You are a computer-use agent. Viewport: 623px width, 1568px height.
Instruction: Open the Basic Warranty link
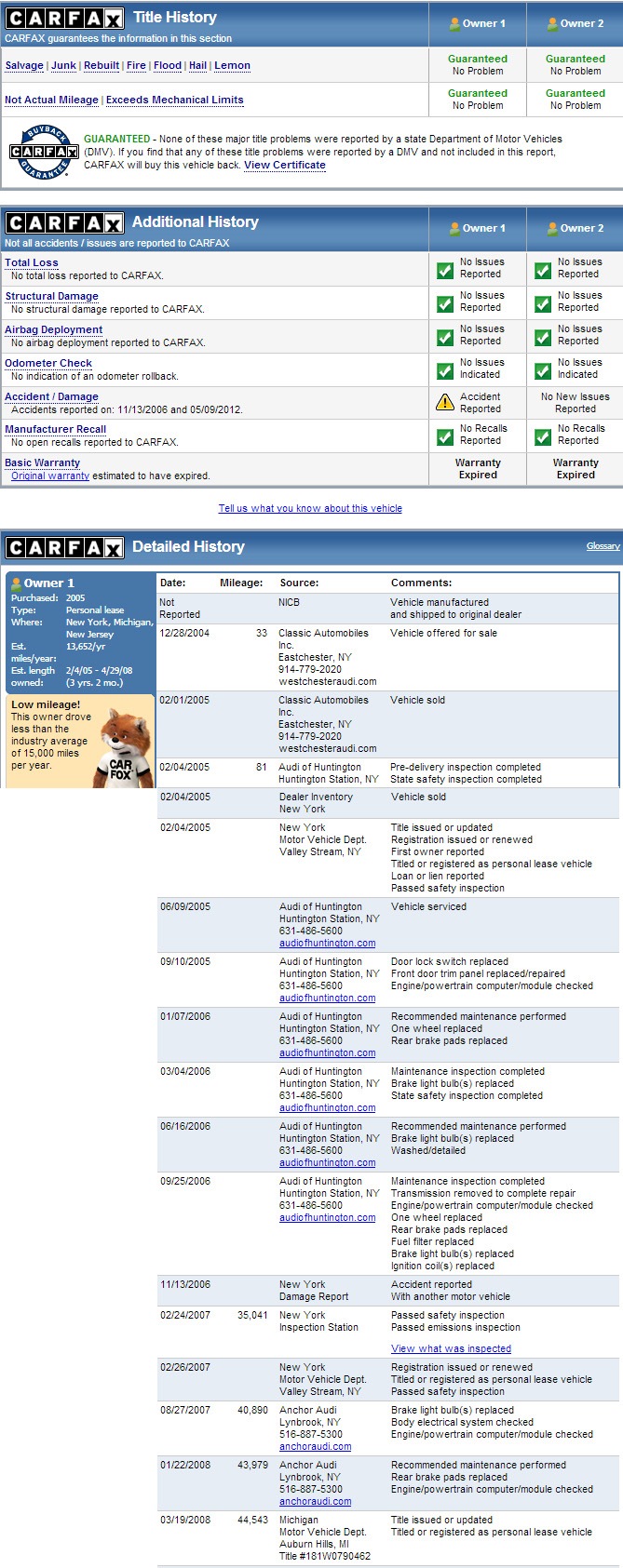43,463
